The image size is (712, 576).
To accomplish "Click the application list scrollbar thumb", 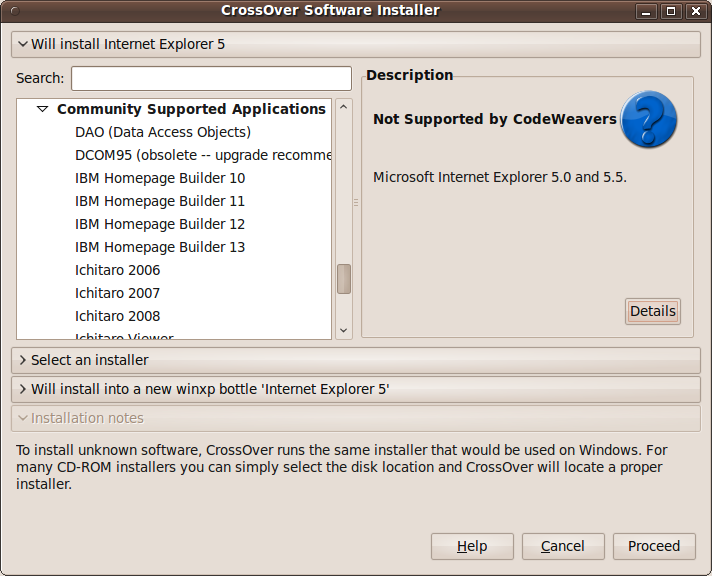I will (344, 279).
